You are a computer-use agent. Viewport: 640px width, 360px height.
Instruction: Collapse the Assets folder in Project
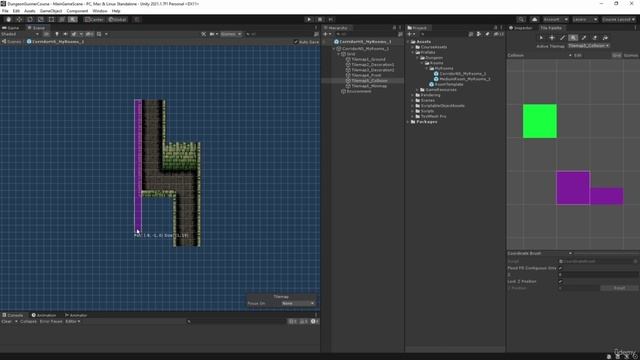coord(408,42)
